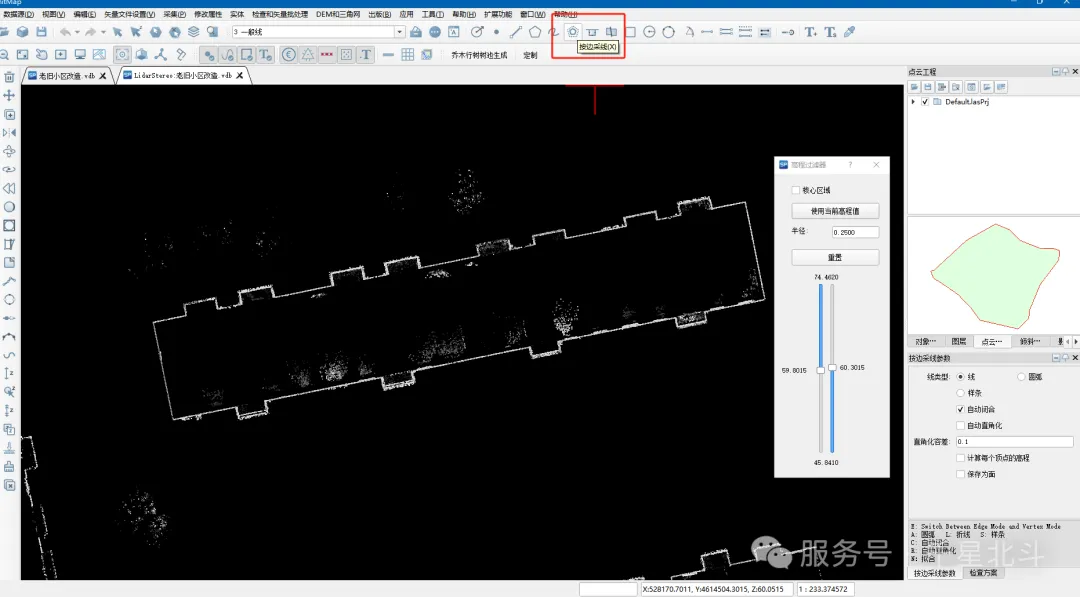The width and height of the screenshot is (1080, 597).
Task: Select the 按边采线 edge-tracing tool icon
Action: [572, 32]
